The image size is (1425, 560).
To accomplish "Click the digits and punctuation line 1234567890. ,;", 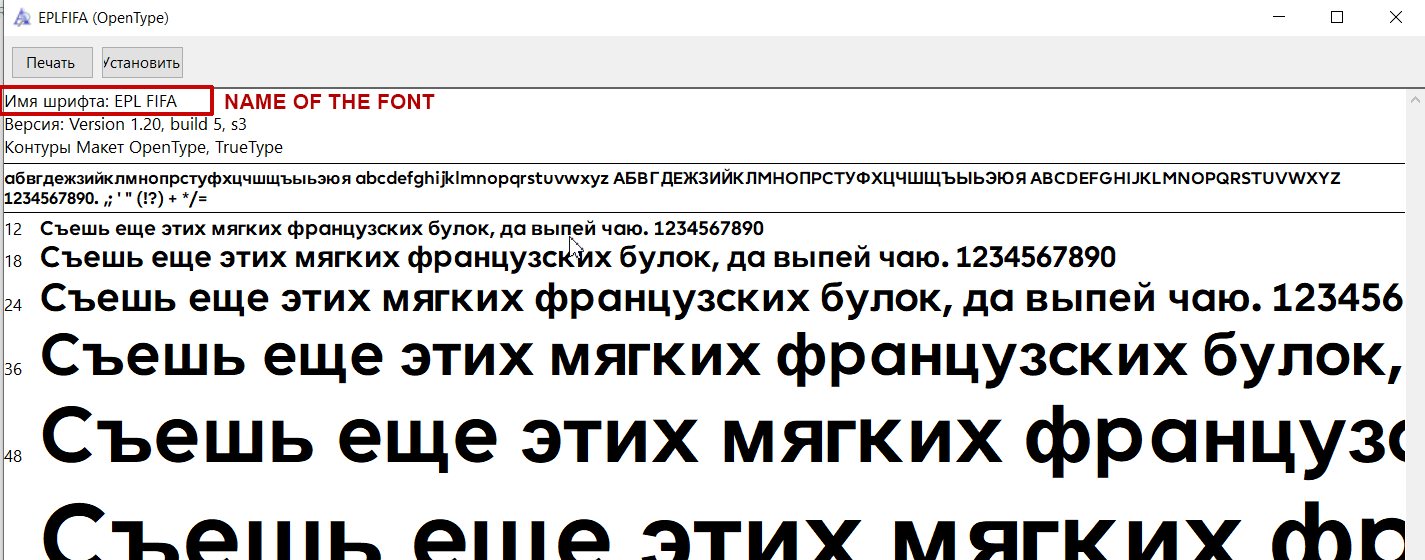I will coord(106,198).
